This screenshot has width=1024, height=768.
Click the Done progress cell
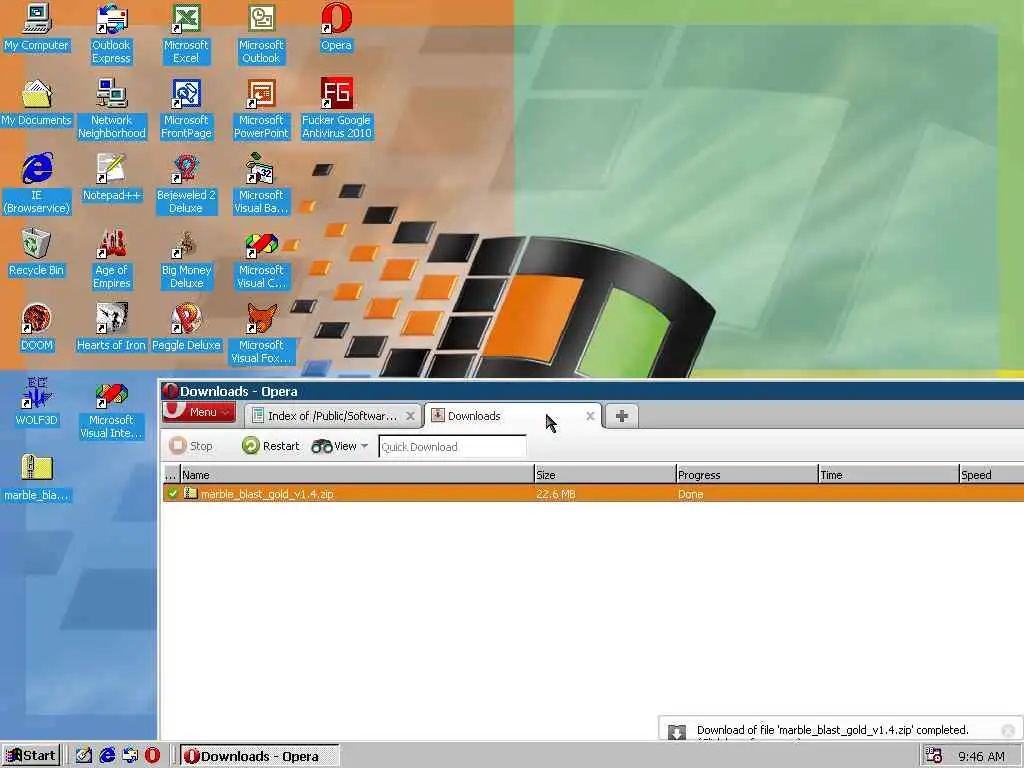(x=690, y=494)
